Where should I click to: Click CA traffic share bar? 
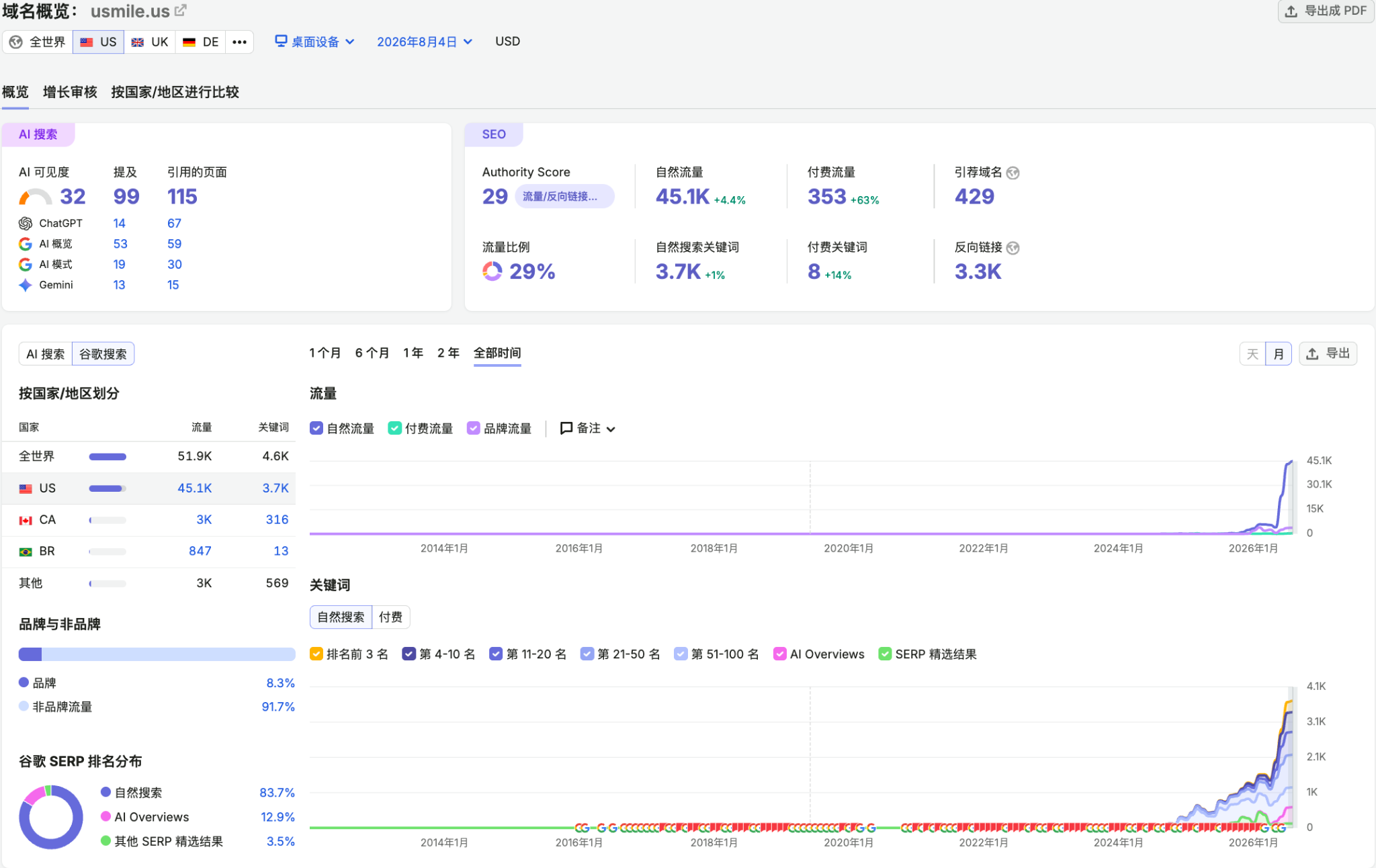107,520
